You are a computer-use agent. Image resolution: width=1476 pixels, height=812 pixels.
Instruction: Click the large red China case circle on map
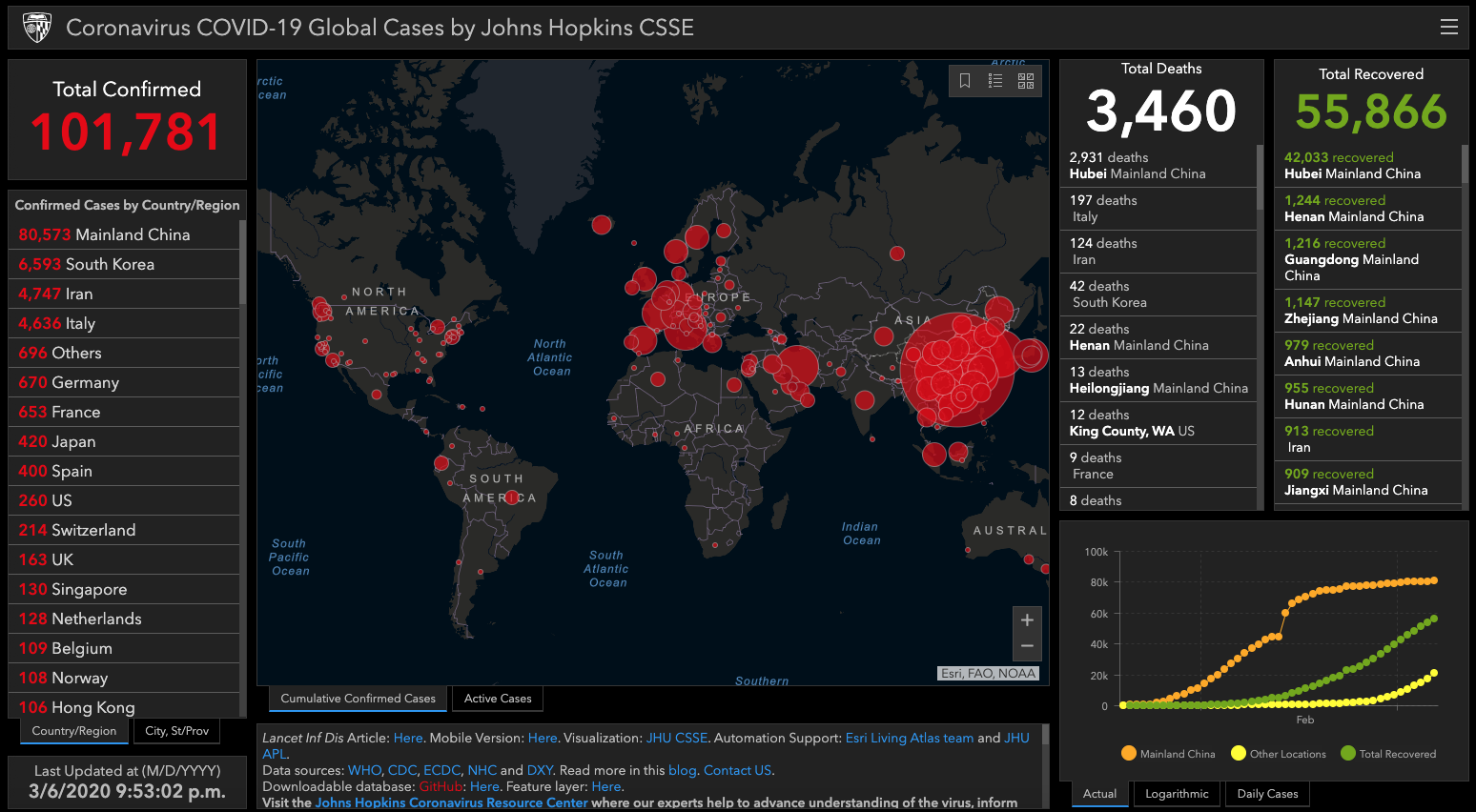(x=957, y=370)
